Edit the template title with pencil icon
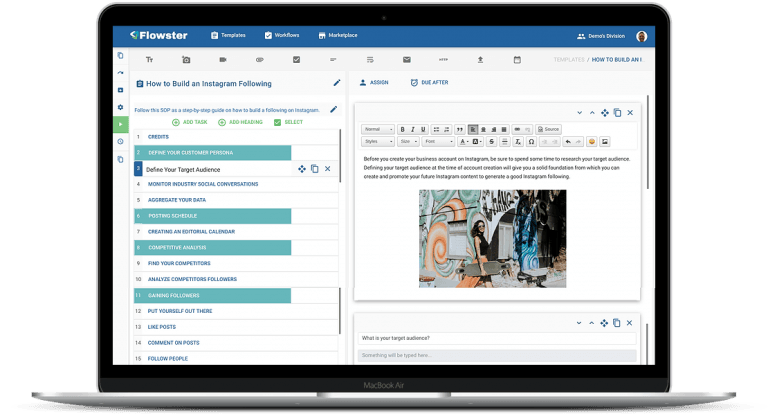Image resolution: width=768 pixels, height=414 pixels. pyautogui.click(x=336, y=83)
